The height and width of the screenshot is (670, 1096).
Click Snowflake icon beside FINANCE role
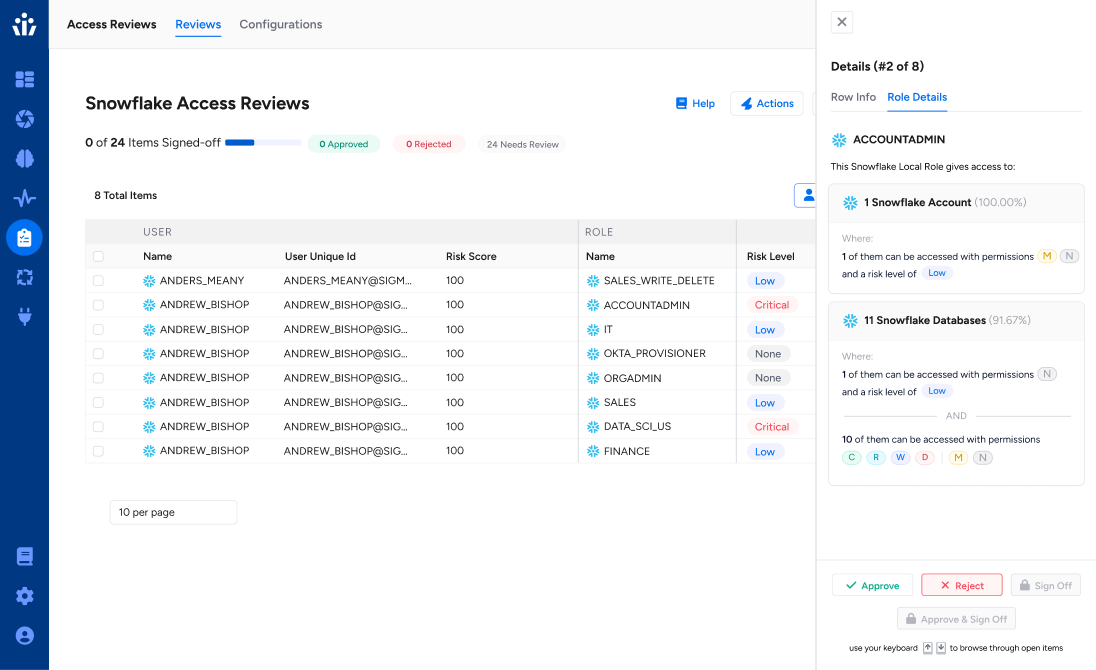click(x=593, y=451)
